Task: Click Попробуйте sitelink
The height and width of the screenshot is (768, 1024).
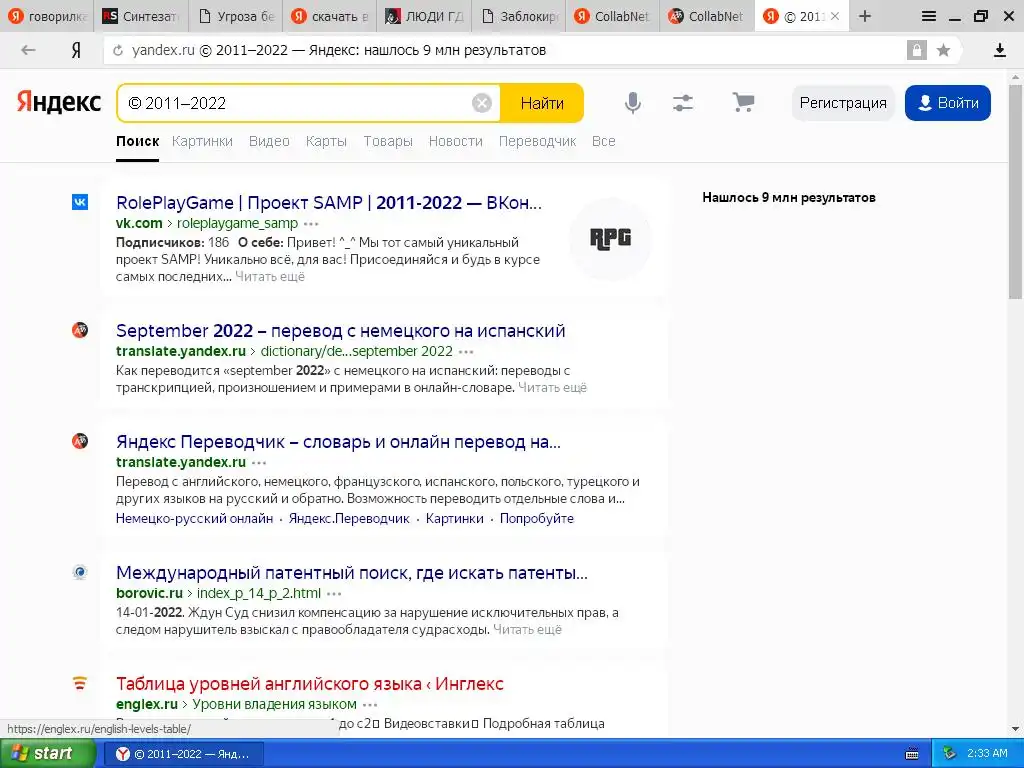Action: pos(537,519)
